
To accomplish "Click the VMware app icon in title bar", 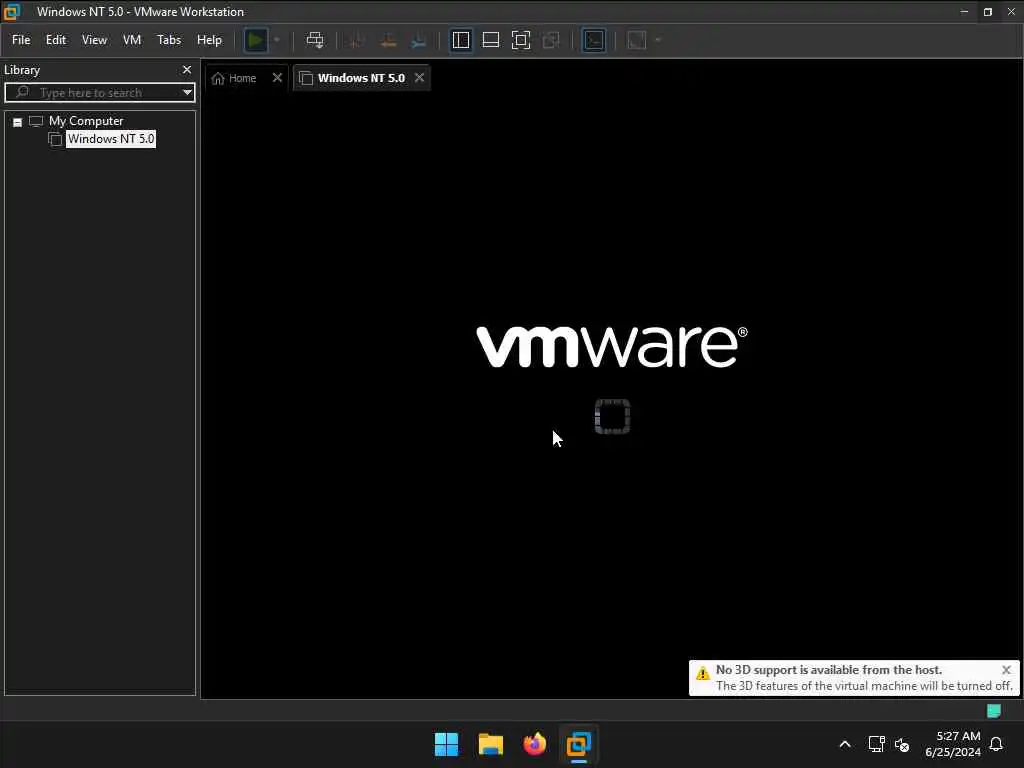I will click(12, 12).
